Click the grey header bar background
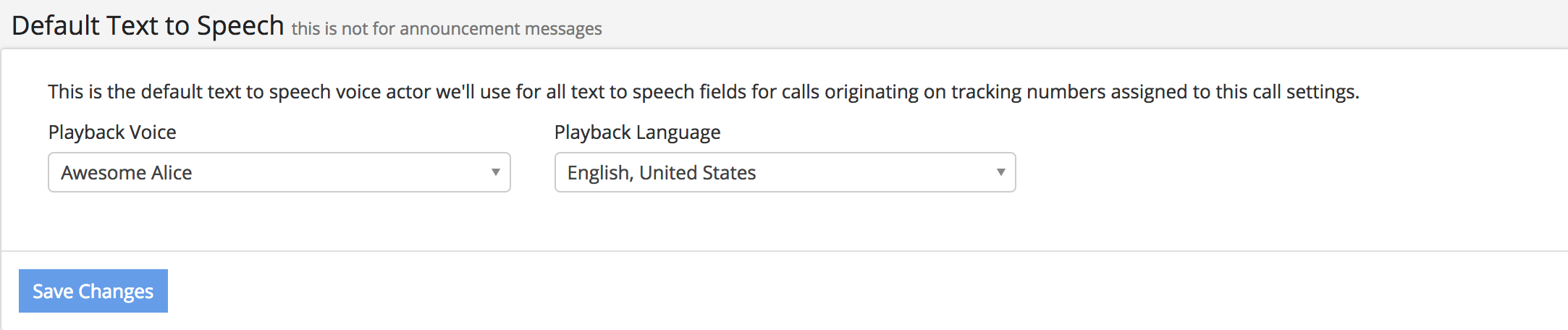 1086,25
